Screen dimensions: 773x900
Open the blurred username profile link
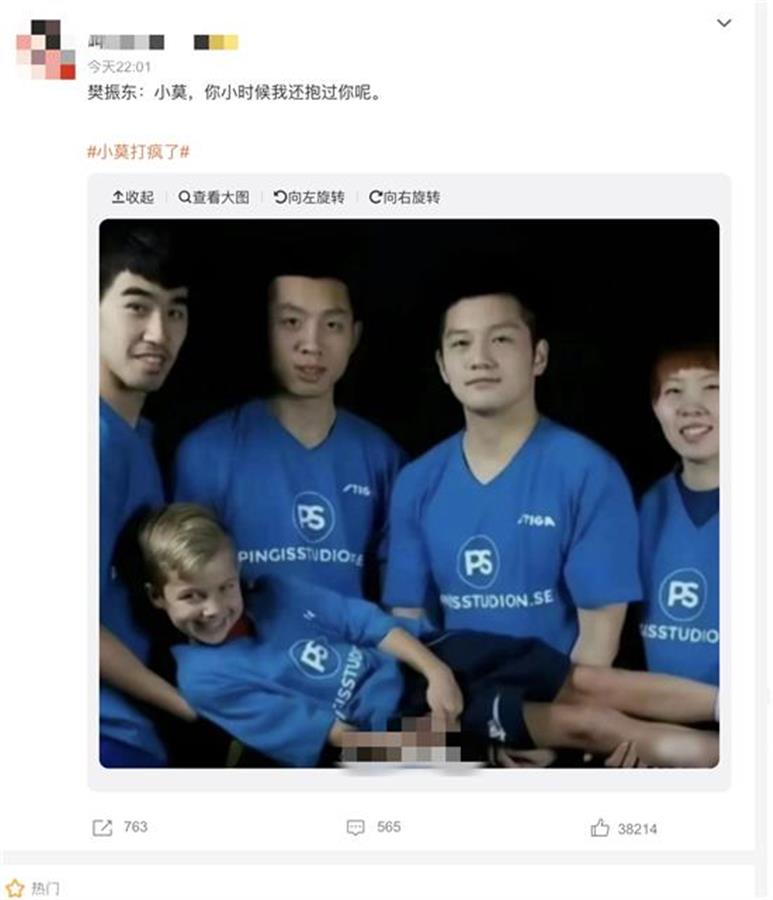pos(126,42)
